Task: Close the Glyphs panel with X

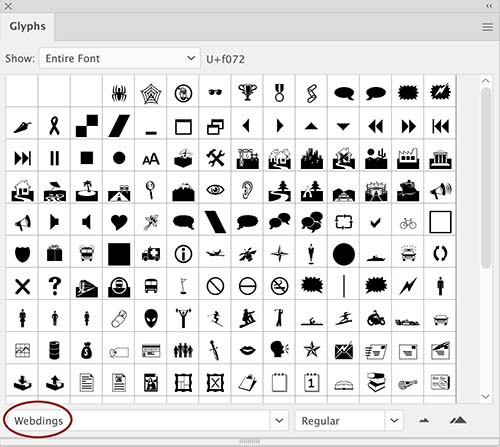Action: point(8,6)
